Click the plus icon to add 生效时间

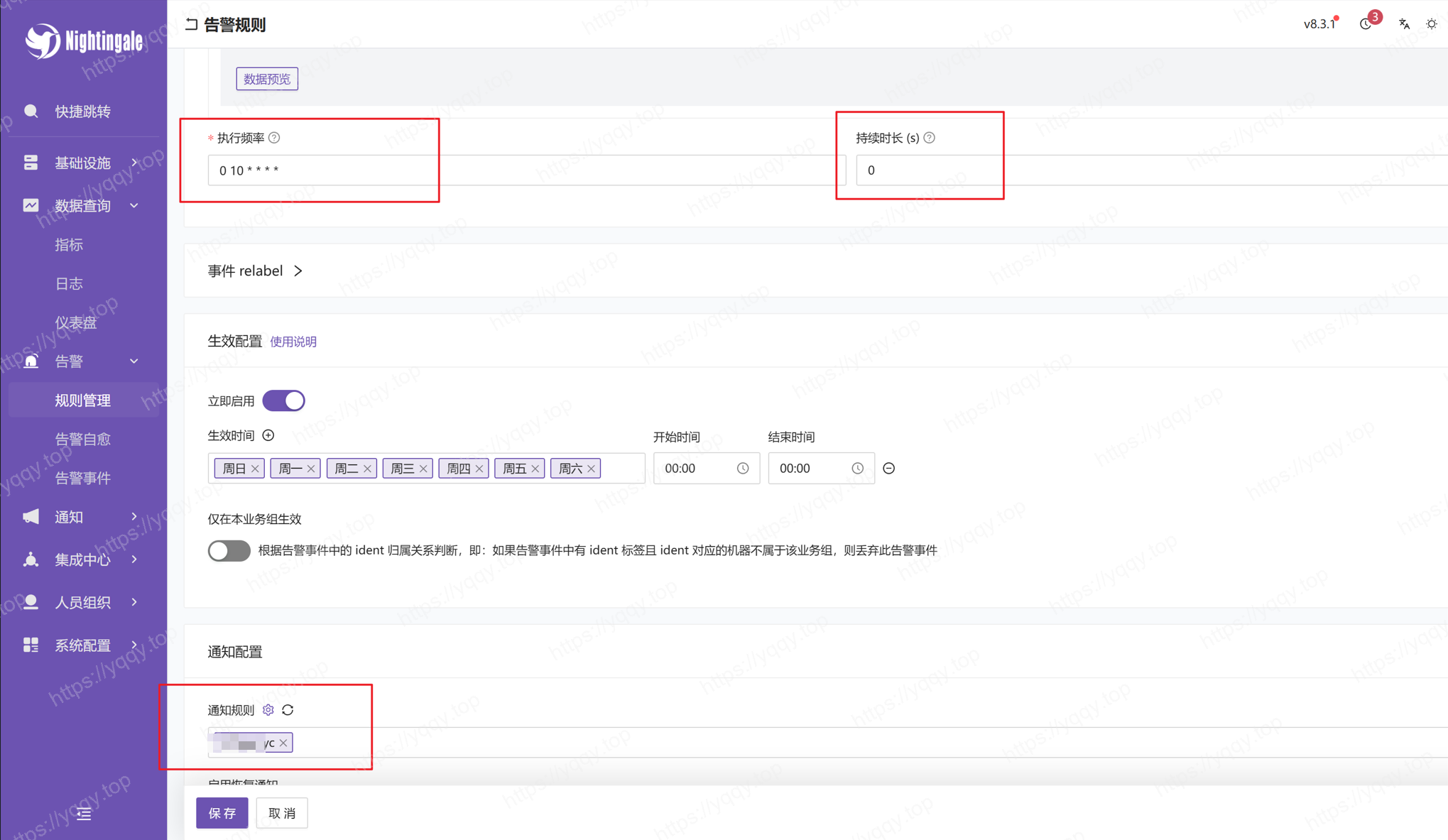pos(268,435)
